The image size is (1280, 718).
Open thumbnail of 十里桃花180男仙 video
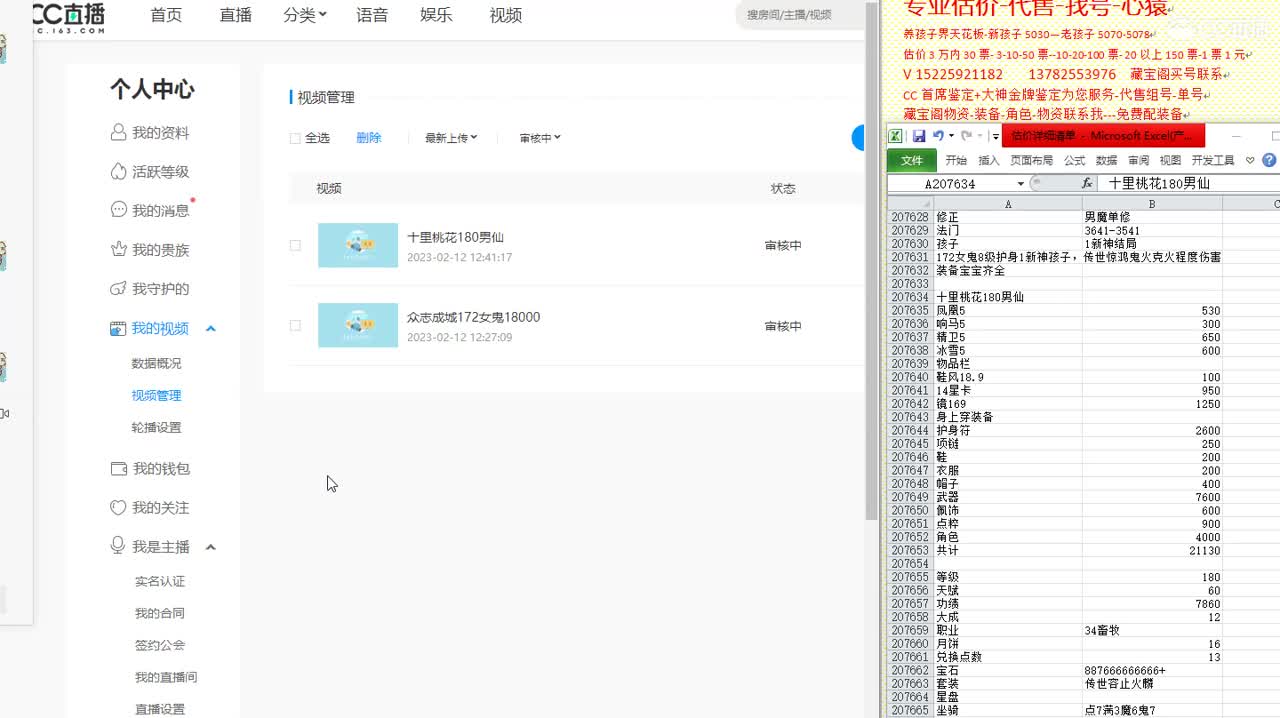coord(358,245)
